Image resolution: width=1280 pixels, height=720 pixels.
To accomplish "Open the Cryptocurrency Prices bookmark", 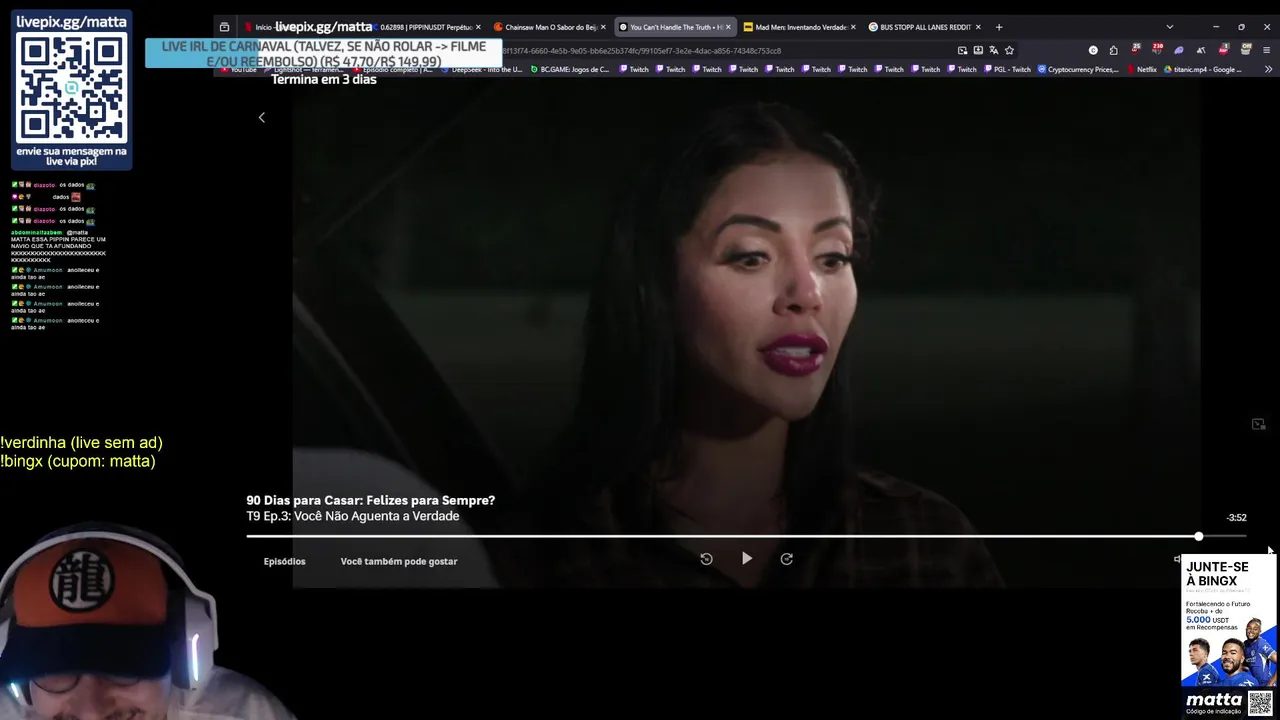I will (x=1078, y=69).
